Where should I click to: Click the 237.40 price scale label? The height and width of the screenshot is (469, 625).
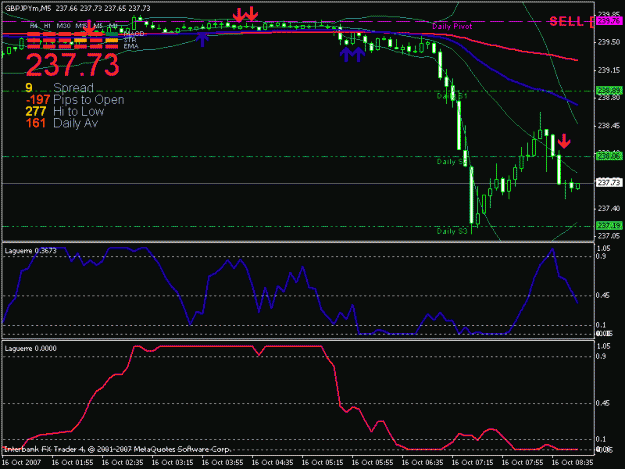(x=608, y=208)
